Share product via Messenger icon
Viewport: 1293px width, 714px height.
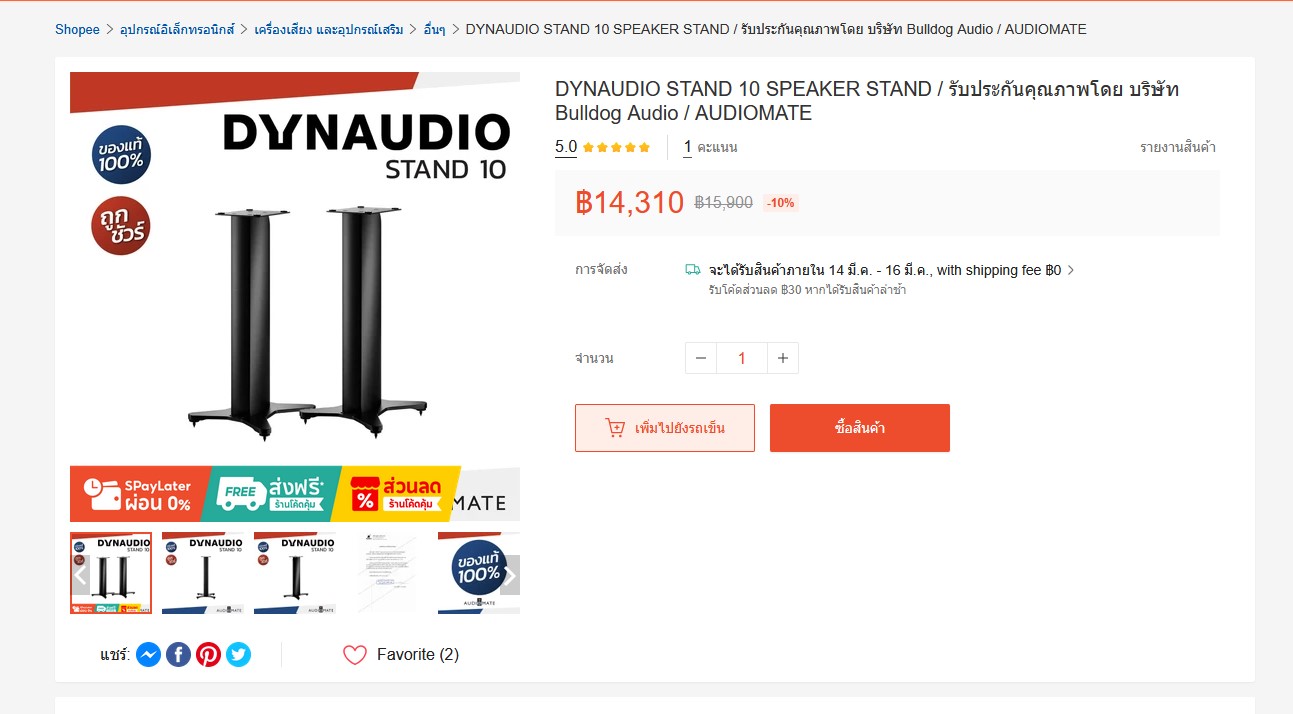(x=148, y=655)
